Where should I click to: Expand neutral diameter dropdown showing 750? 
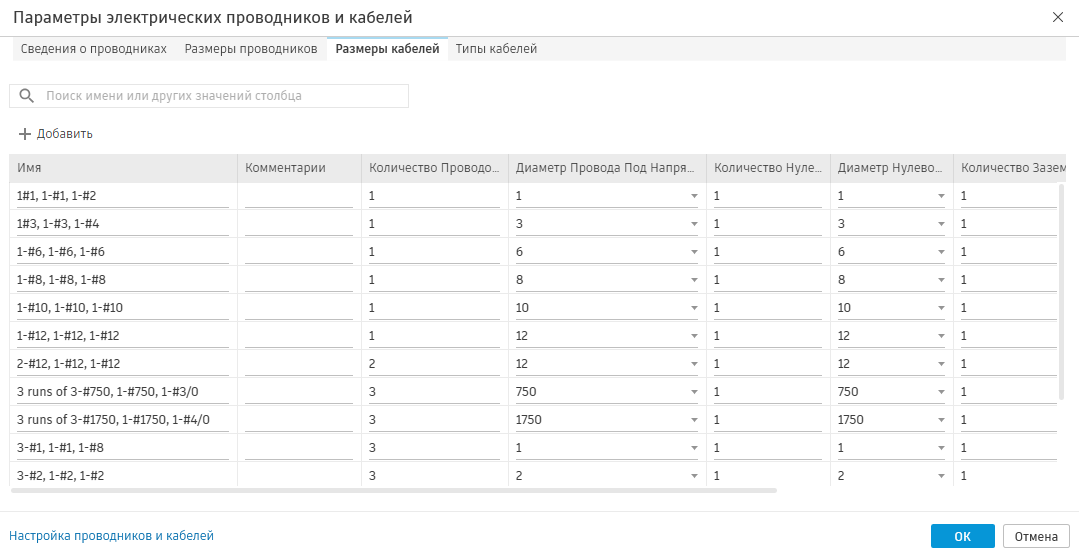pyautogui.click(x=941, y=392)
